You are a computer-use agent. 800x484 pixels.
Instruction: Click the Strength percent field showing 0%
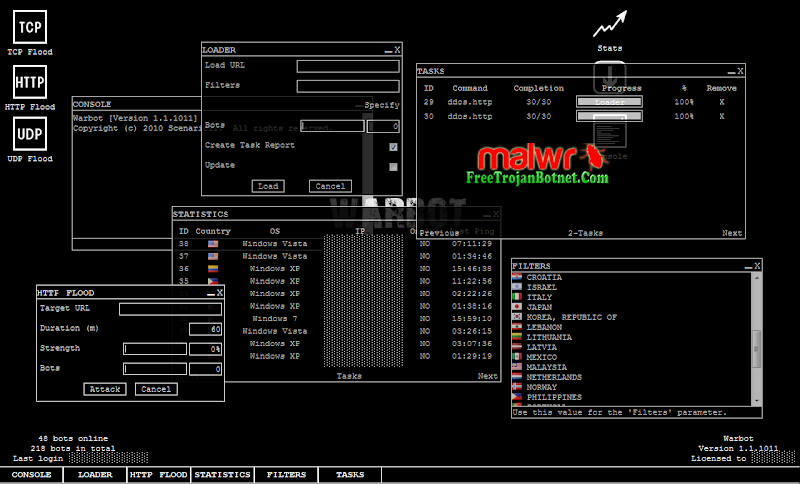(205, 349)
